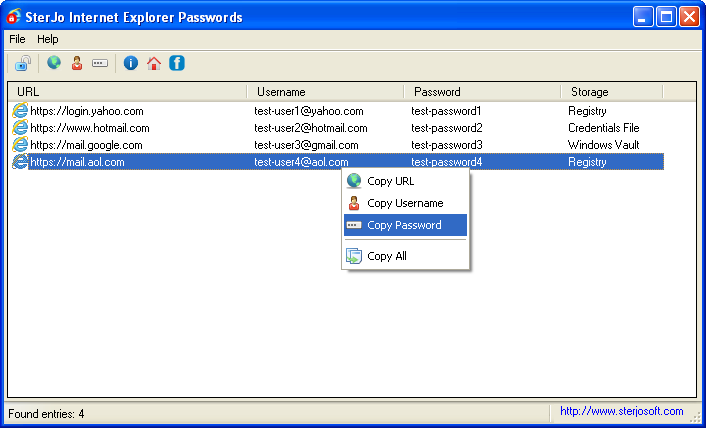Viewport: 706px width, 428px height.
Task: Choose Copy URL from context menu
Action: coord(405,181)
